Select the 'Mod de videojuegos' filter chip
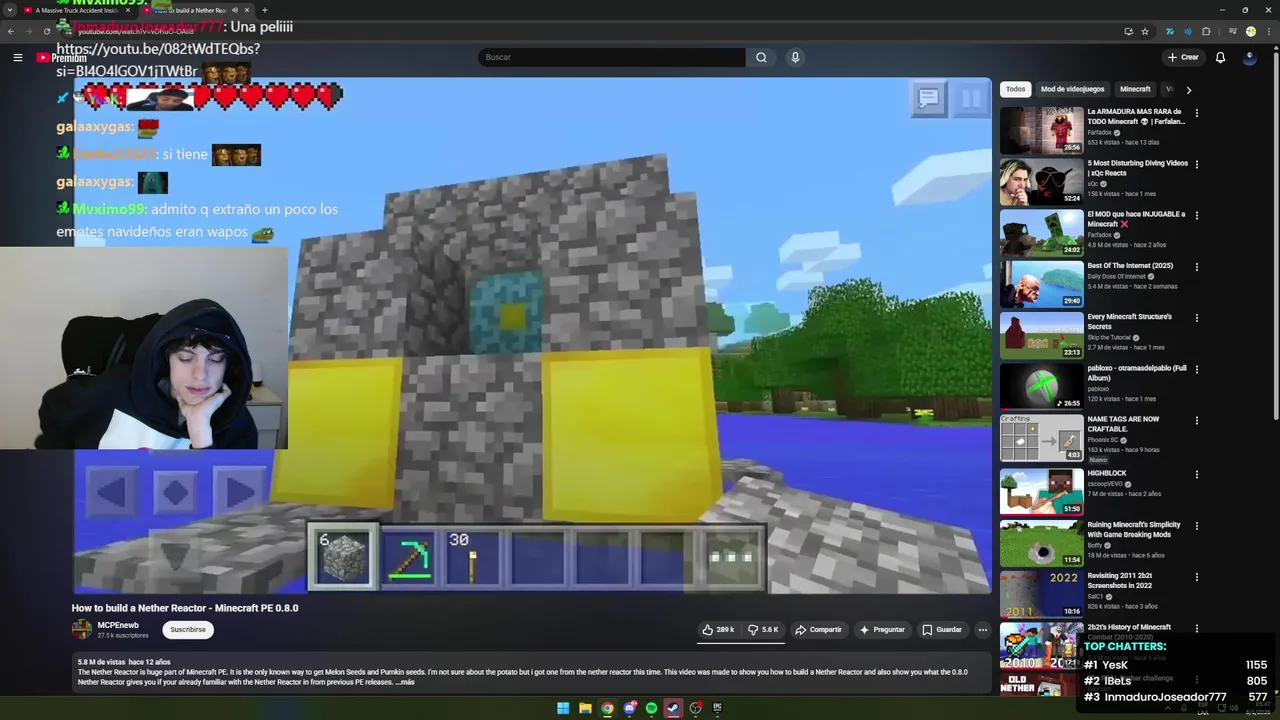The height and width of the screenshot is (720, 1280). 1072,89
